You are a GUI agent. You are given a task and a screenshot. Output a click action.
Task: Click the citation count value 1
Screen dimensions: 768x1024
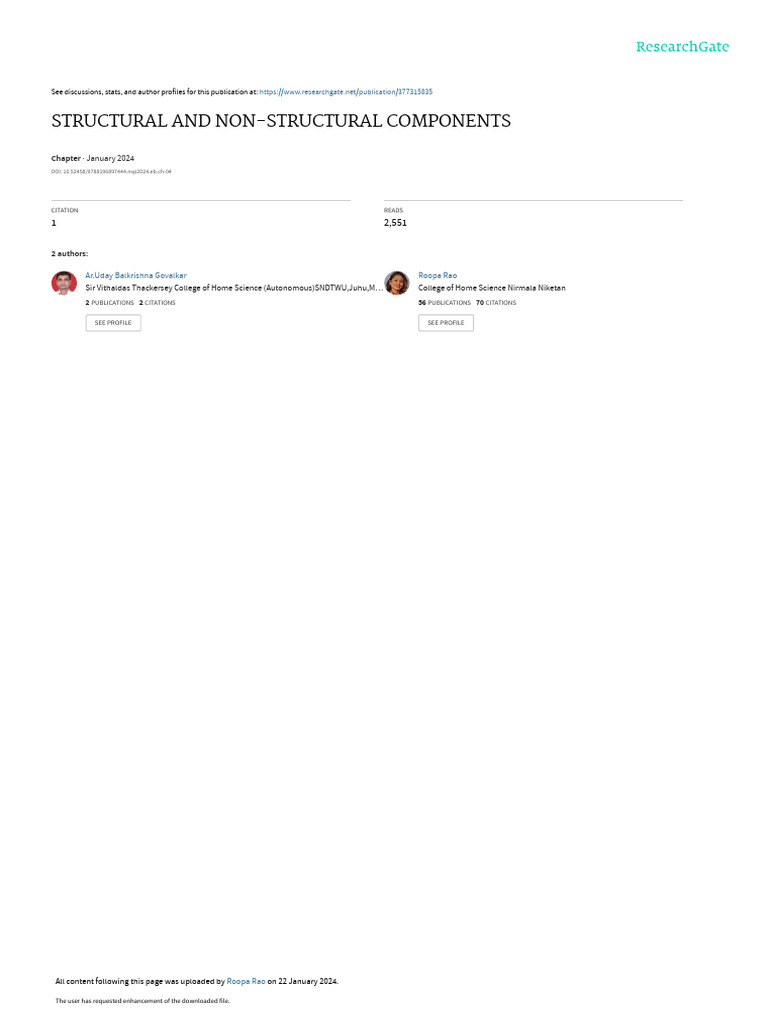click(54, 223)
